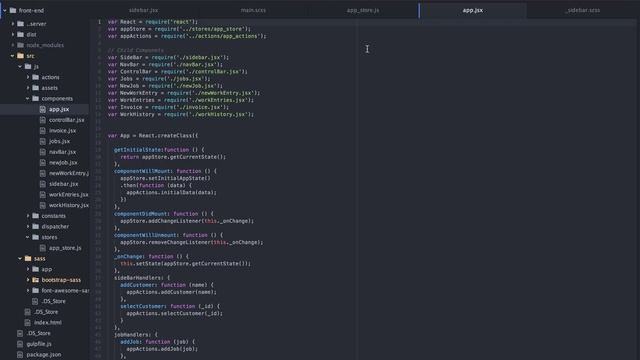This screenshot has height=360, width=640.
Task: Click the file icon for jobs.jsx
Action: click(x=42, y=141)
